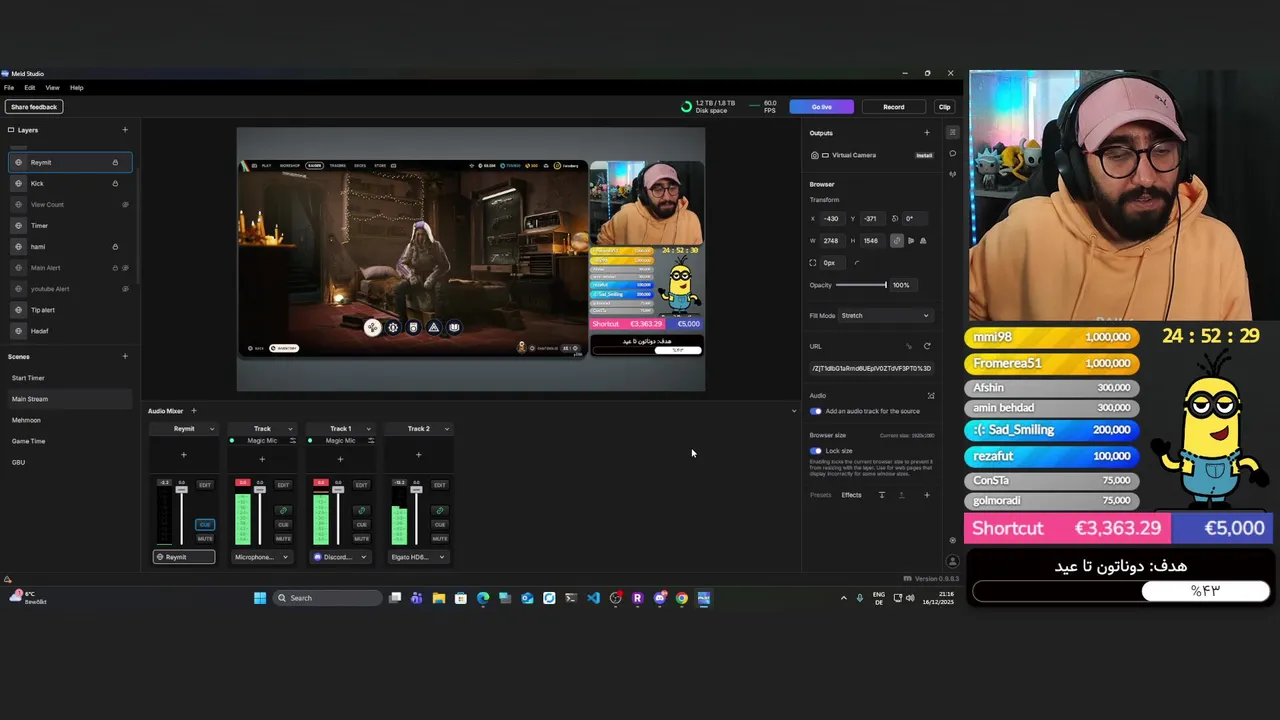Image resolution: width=1280 pixels, height=720 pixels.
Task: Click the Go live button
Action: point(821,107)
